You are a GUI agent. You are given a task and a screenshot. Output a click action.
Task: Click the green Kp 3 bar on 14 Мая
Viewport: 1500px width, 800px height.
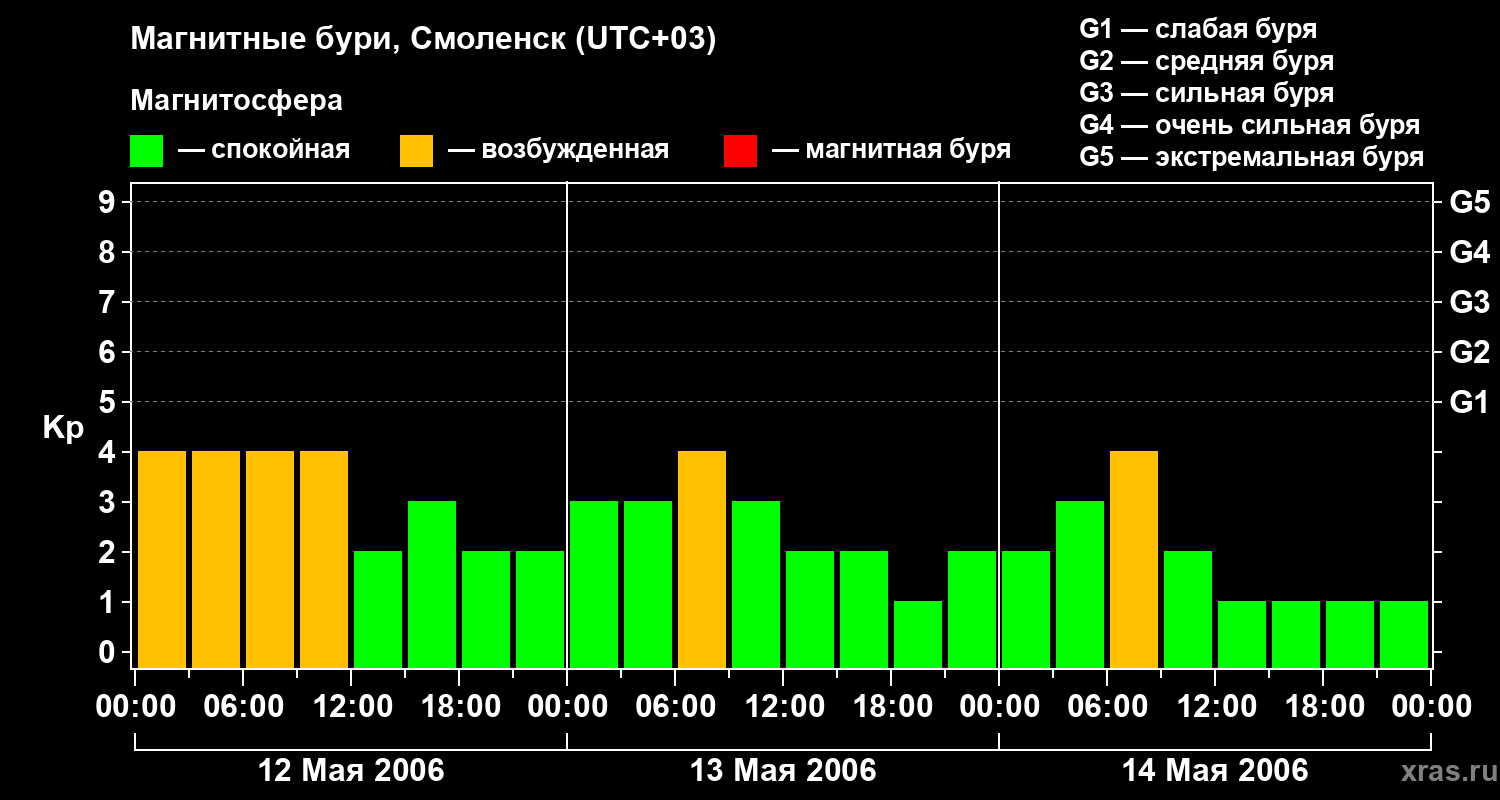(x=1080, y=584)
